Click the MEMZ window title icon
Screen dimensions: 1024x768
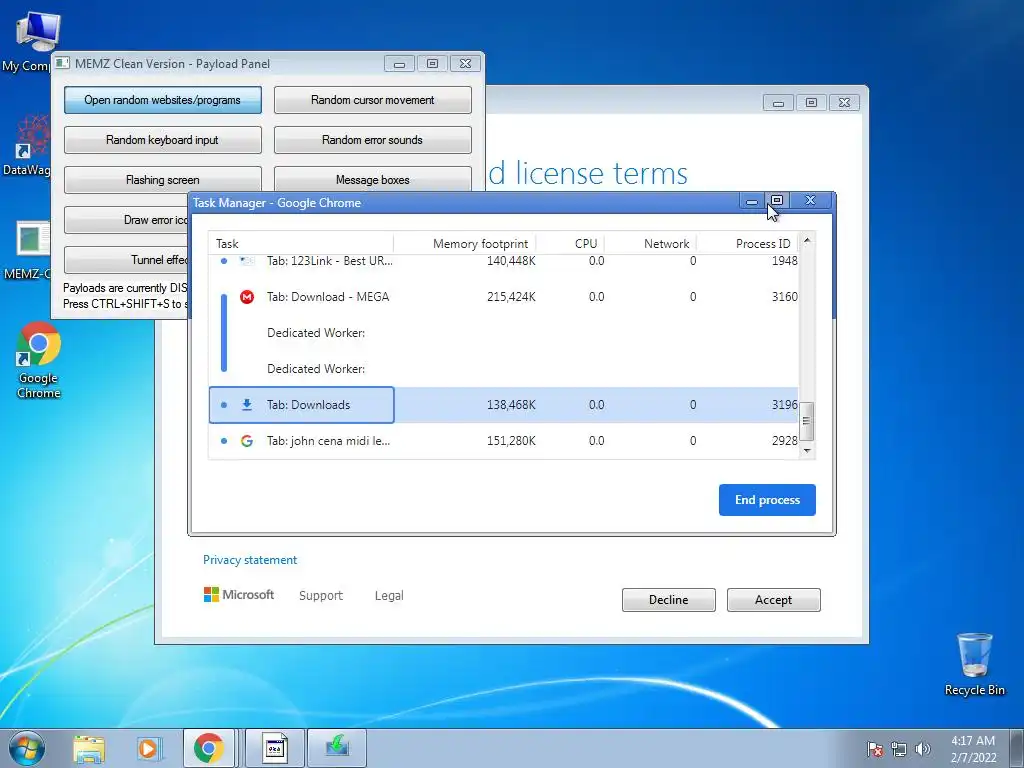(62, 63)
